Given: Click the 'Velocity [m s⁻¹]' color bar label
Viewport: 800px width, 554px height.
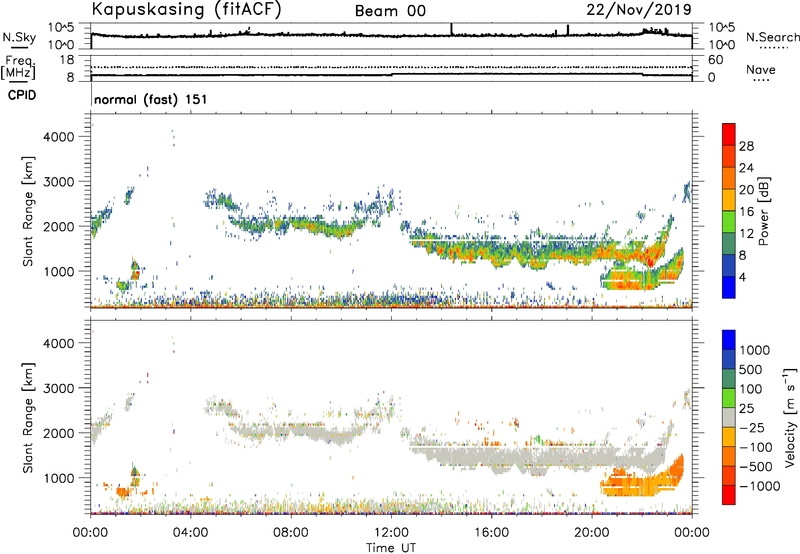Looking at the screenshot, I should pos(790,417).
